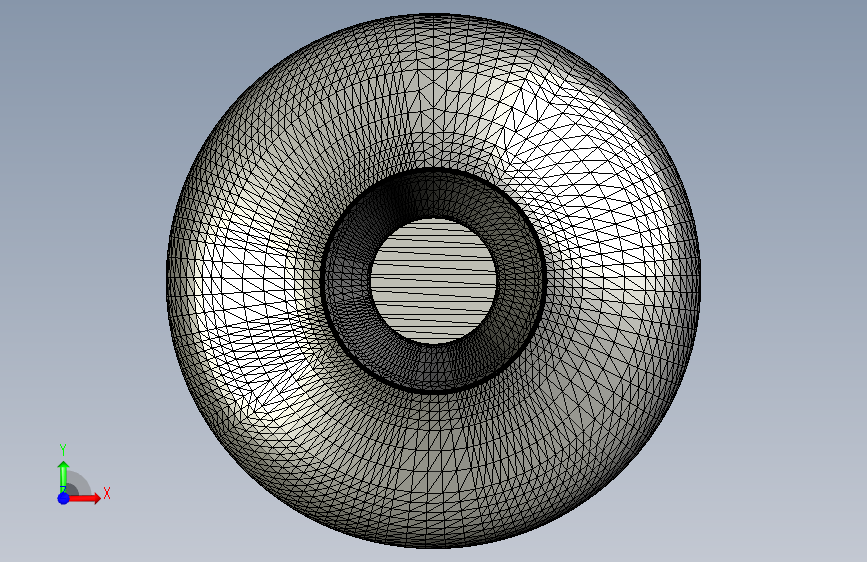Click the green "Y" axis label
The width and height of the screenshot is (867, 562).
[x=63, y=450]
